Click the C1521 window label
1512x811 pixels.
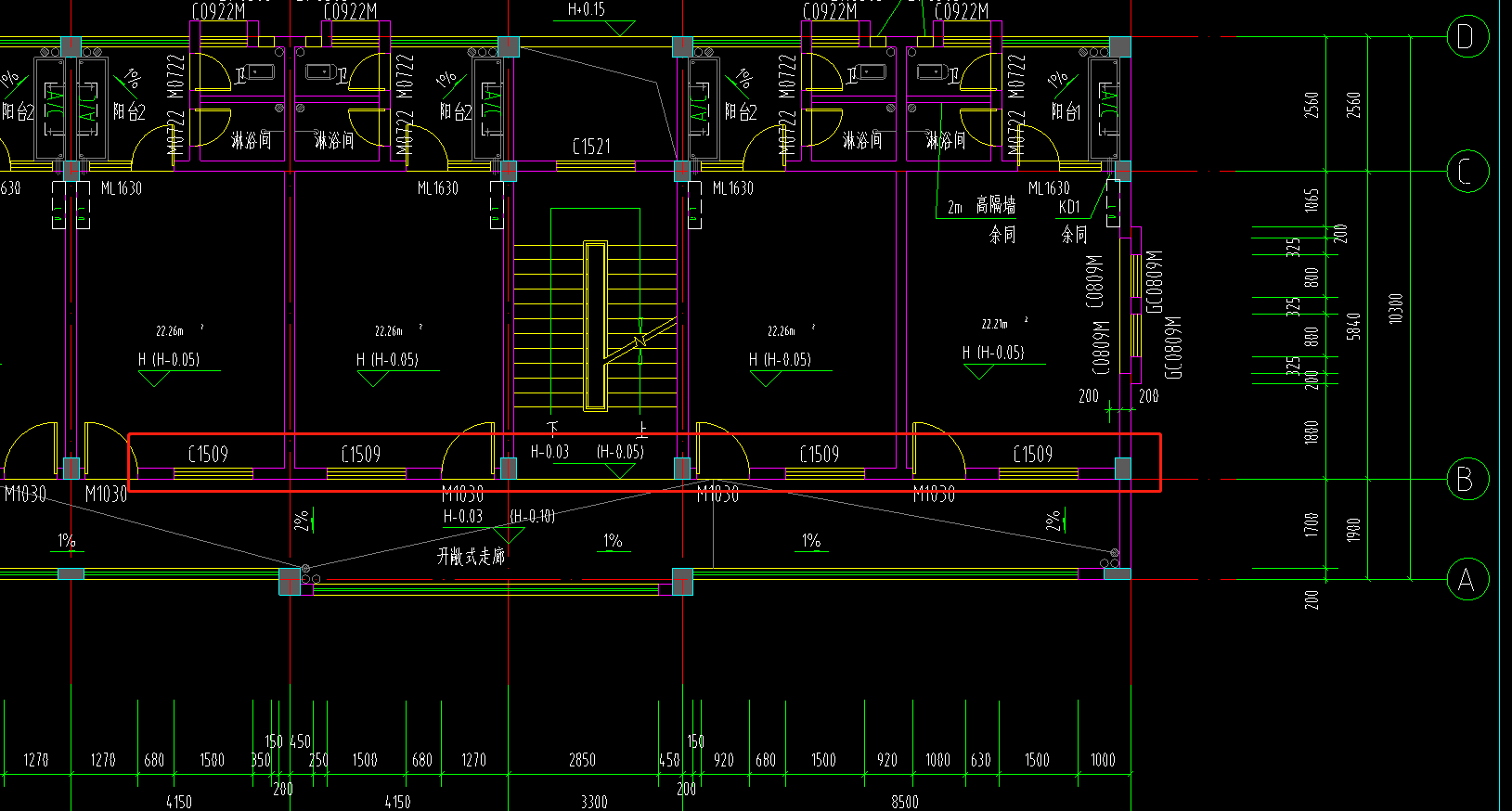(x=591, y=147)
